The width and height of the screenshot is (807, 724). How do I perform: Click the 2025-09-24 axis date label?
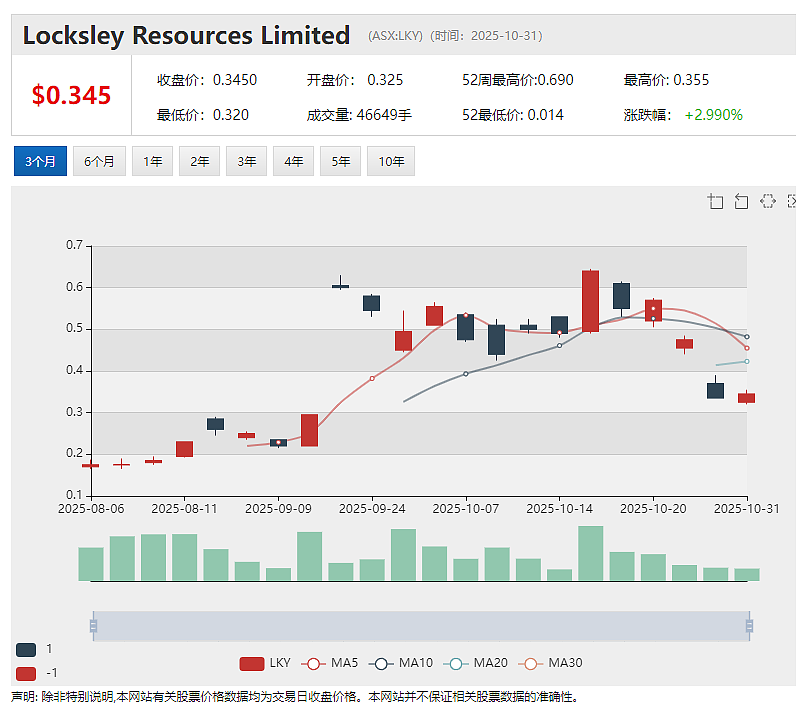pyautogui.click(x=372, y=509)
